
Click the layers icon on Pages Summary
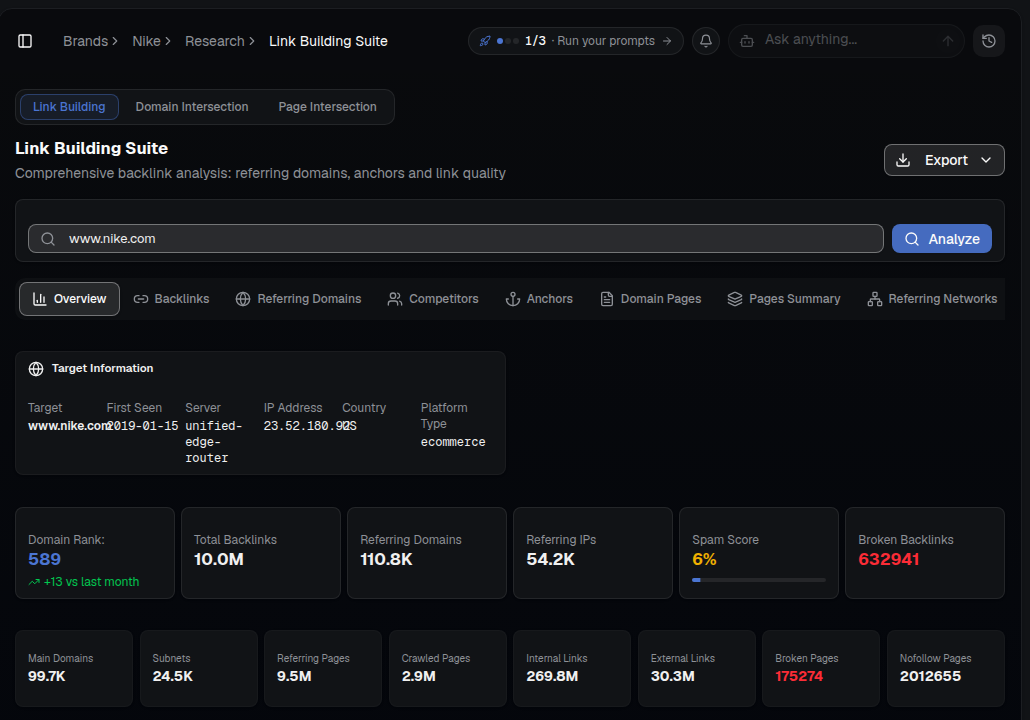coord(735,299)
